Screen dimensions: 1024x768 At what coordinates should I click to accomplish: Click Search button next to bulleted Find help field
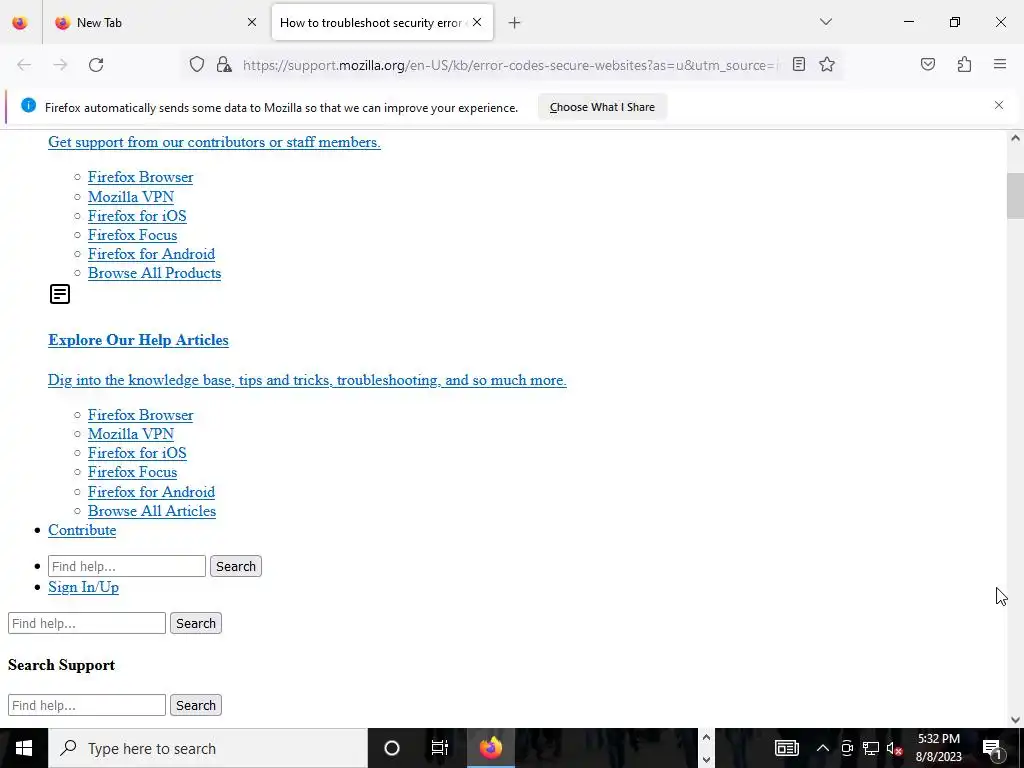pos(236,566)
